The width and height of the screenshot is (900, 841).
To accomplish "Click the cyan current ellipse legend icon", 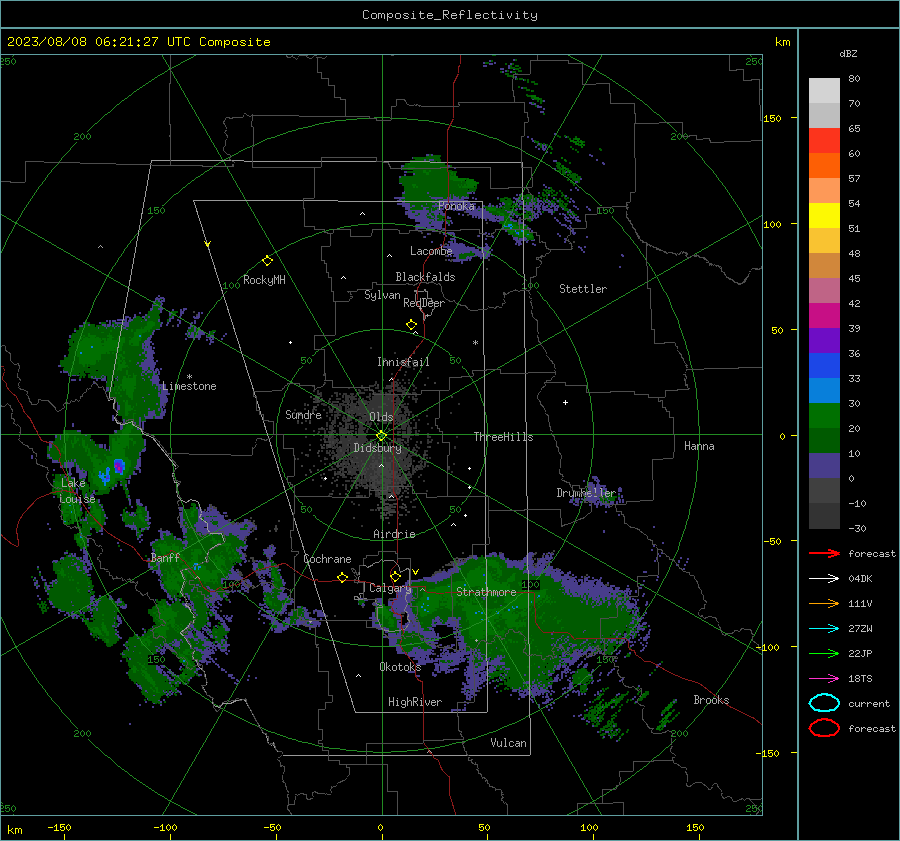I will (824, 703).
